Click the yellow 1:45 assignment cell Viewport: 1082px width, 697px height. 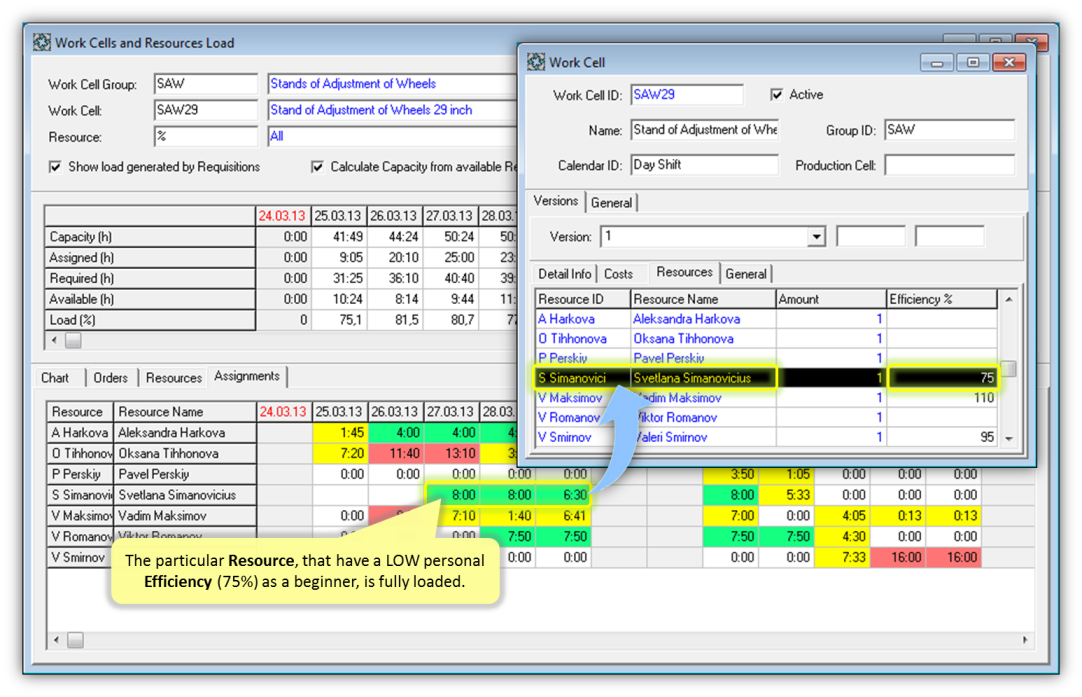point(340,433)
